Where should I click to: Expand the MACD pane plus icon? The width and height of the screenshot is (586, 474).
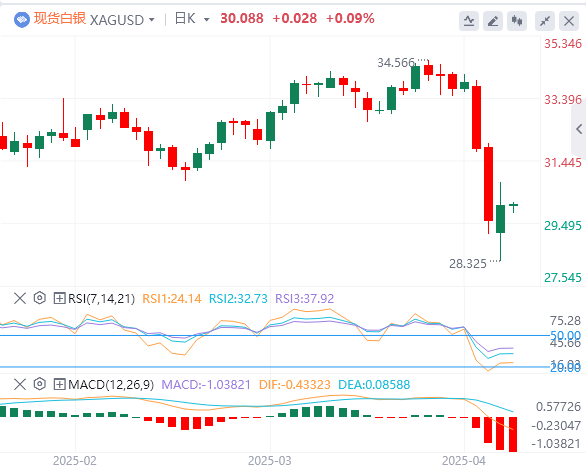(59, 384)
